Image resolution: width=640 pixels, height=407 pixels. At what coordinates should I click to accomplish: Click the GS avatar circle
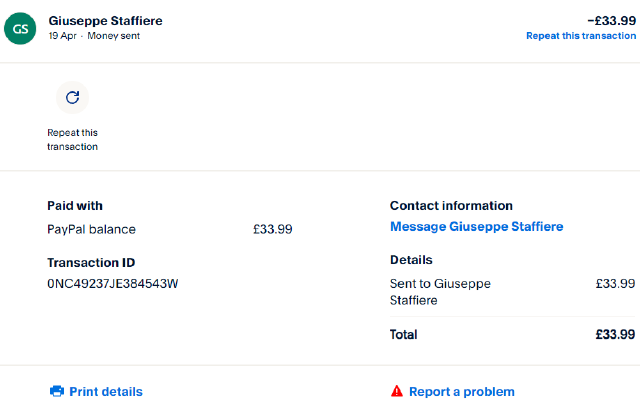click(21, 28)
